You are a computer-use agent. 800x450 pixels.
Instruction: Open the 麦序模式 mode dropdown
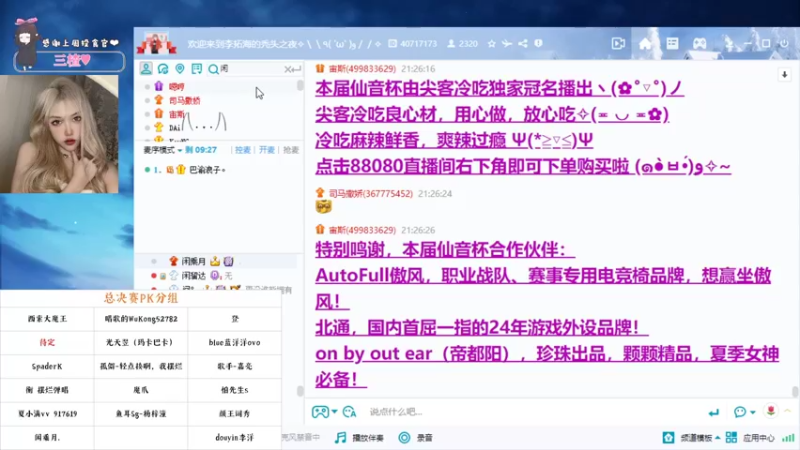[x=162, y=150]
